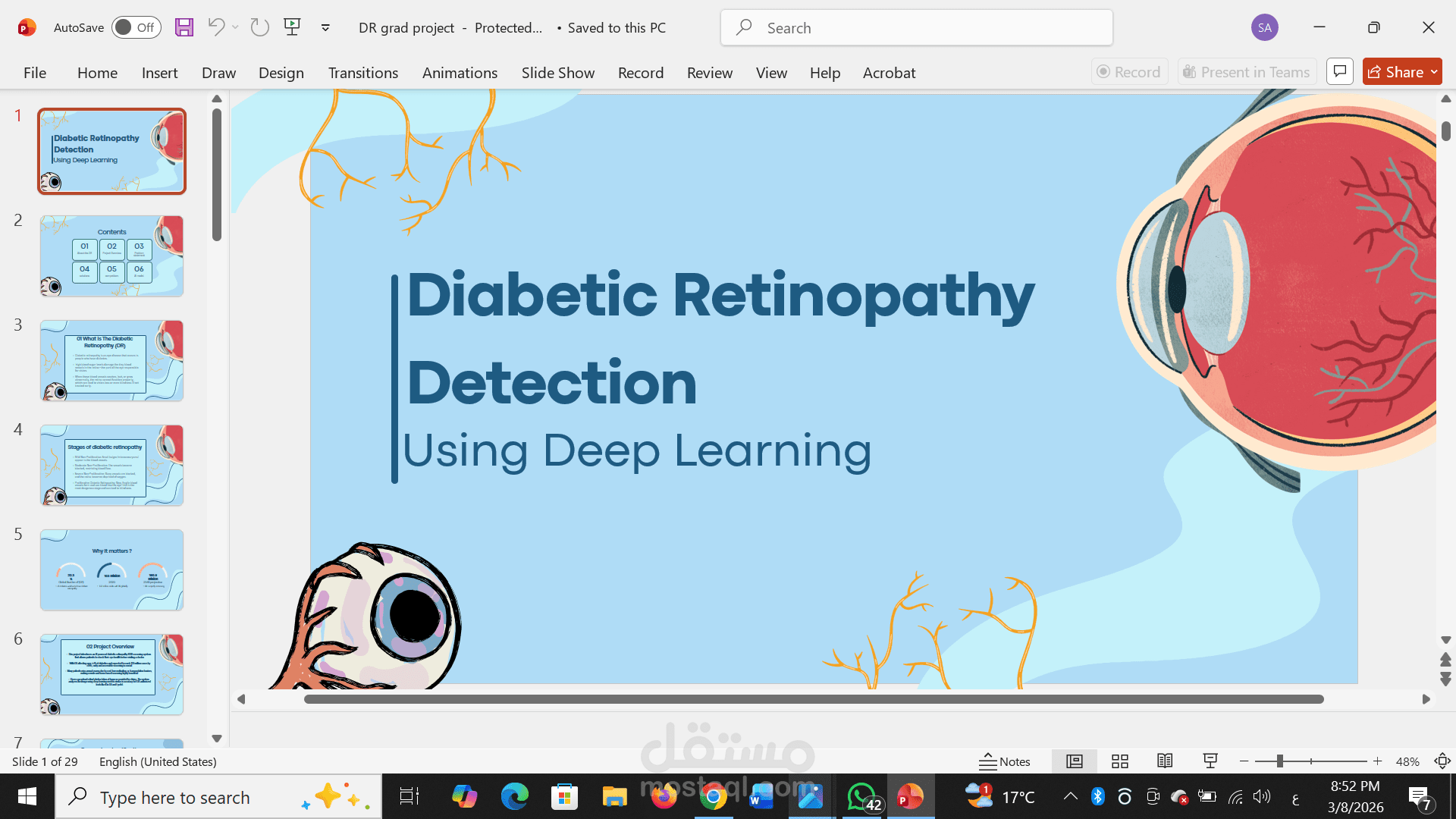Open the Transitions tab

point(362,73)
